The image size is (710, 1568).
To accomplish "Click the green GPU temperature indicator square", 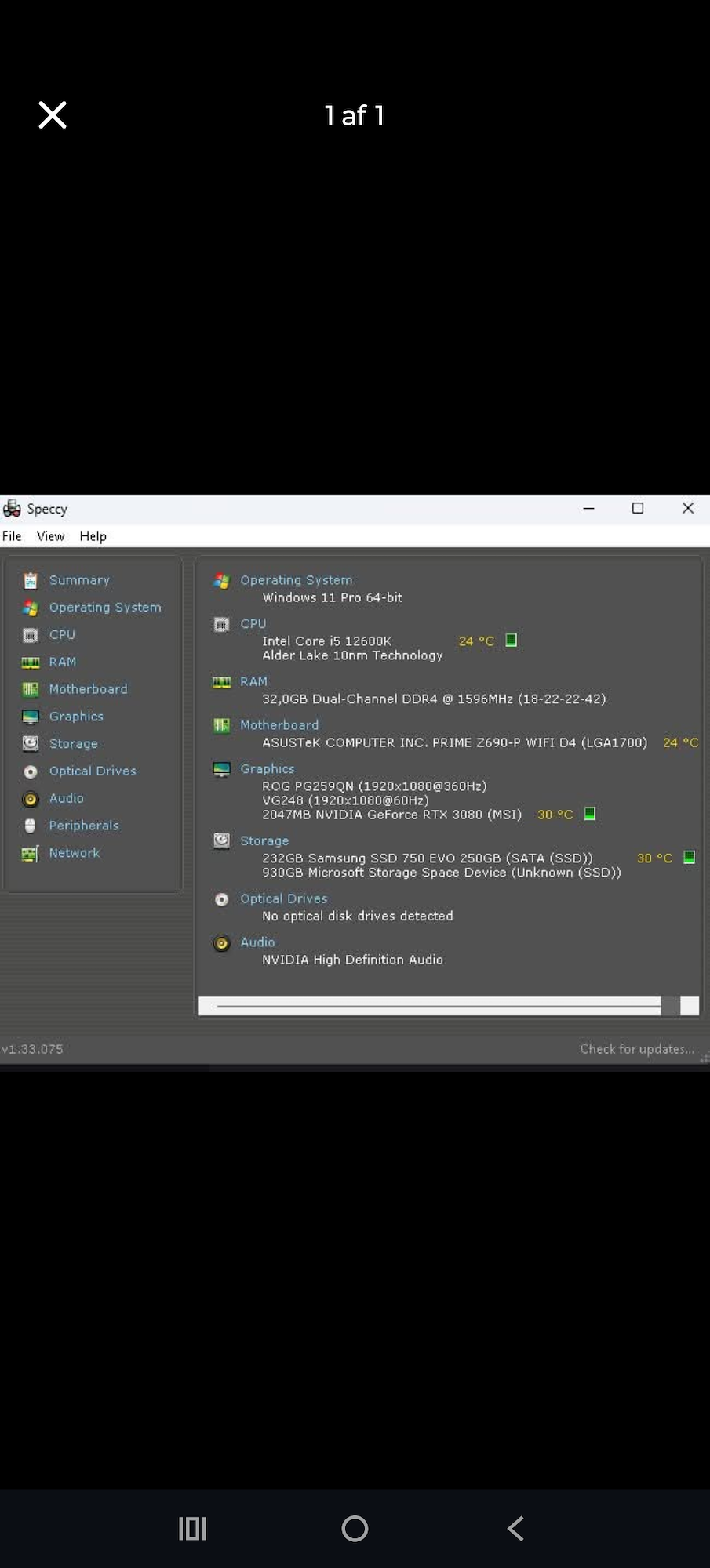I will tap(590, 814).
